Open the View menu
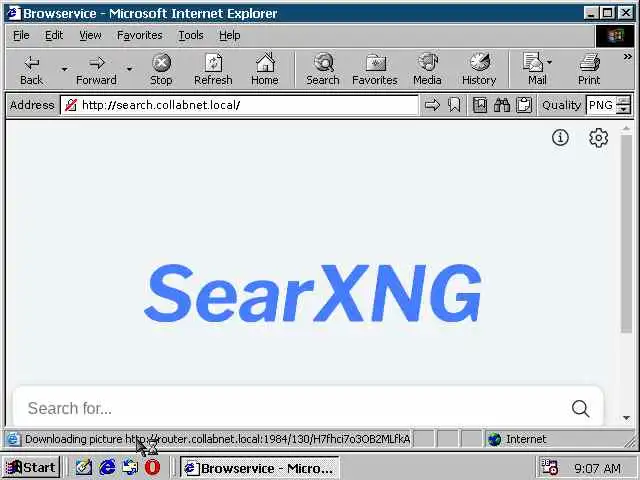 pos(90,36)
